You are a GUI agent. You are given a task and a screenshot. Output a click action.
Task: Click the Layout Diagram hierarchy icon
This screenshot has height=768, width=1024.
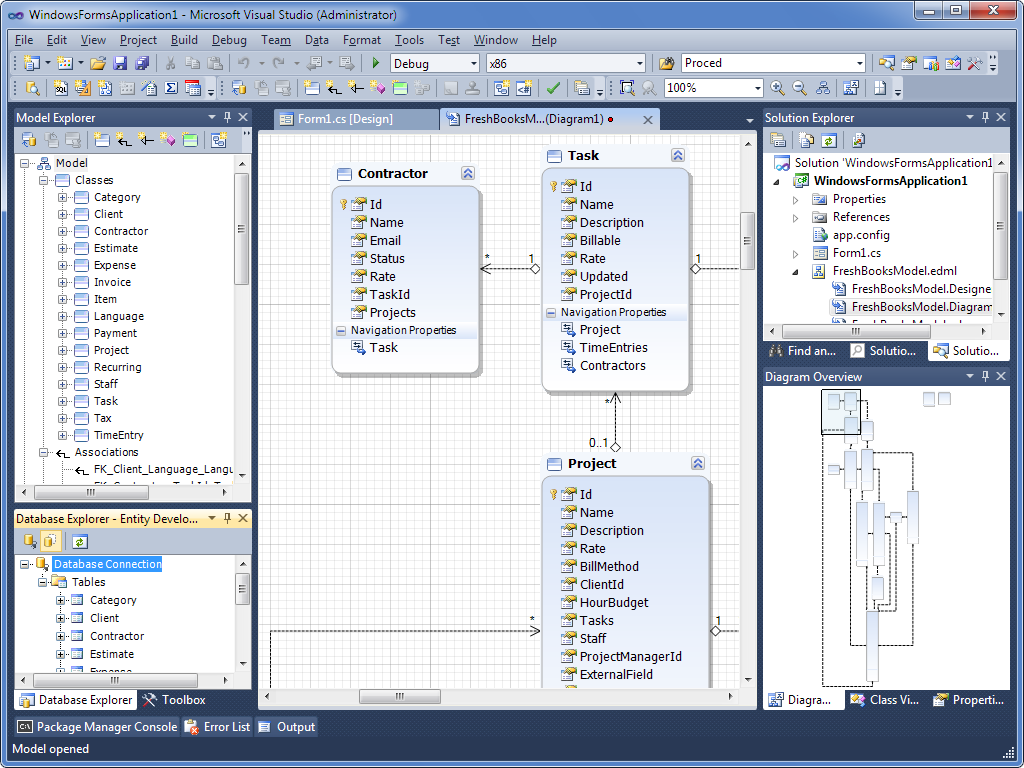pyautogui.click(x=823, y=88)
